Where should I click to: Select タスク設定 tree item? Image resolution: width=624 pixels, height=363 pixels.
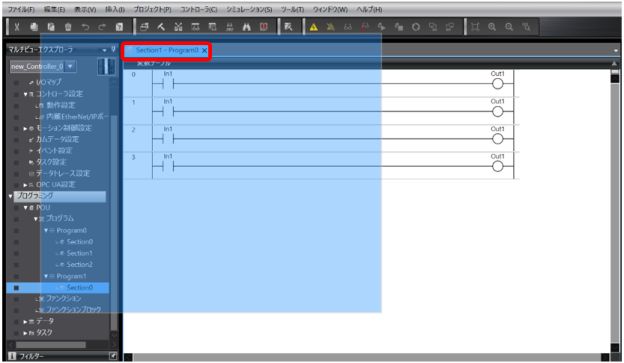[x=51, y=162]
